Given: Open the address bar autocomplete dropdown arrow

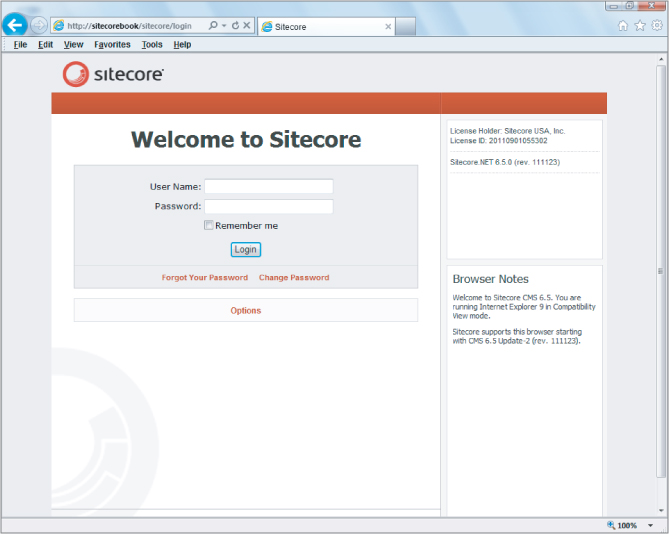Looking at the screenshot, I should (224, 25).
